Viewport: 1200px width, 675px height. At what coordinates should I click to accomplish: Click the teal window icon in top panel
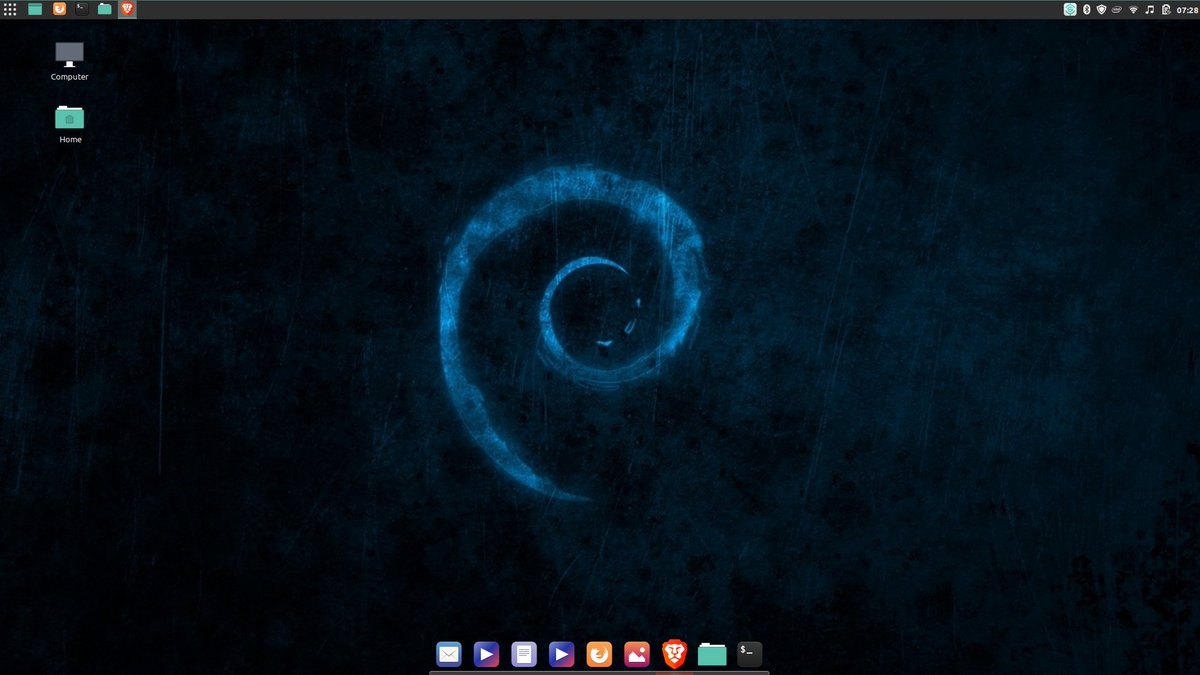click(x=35, y=9)
